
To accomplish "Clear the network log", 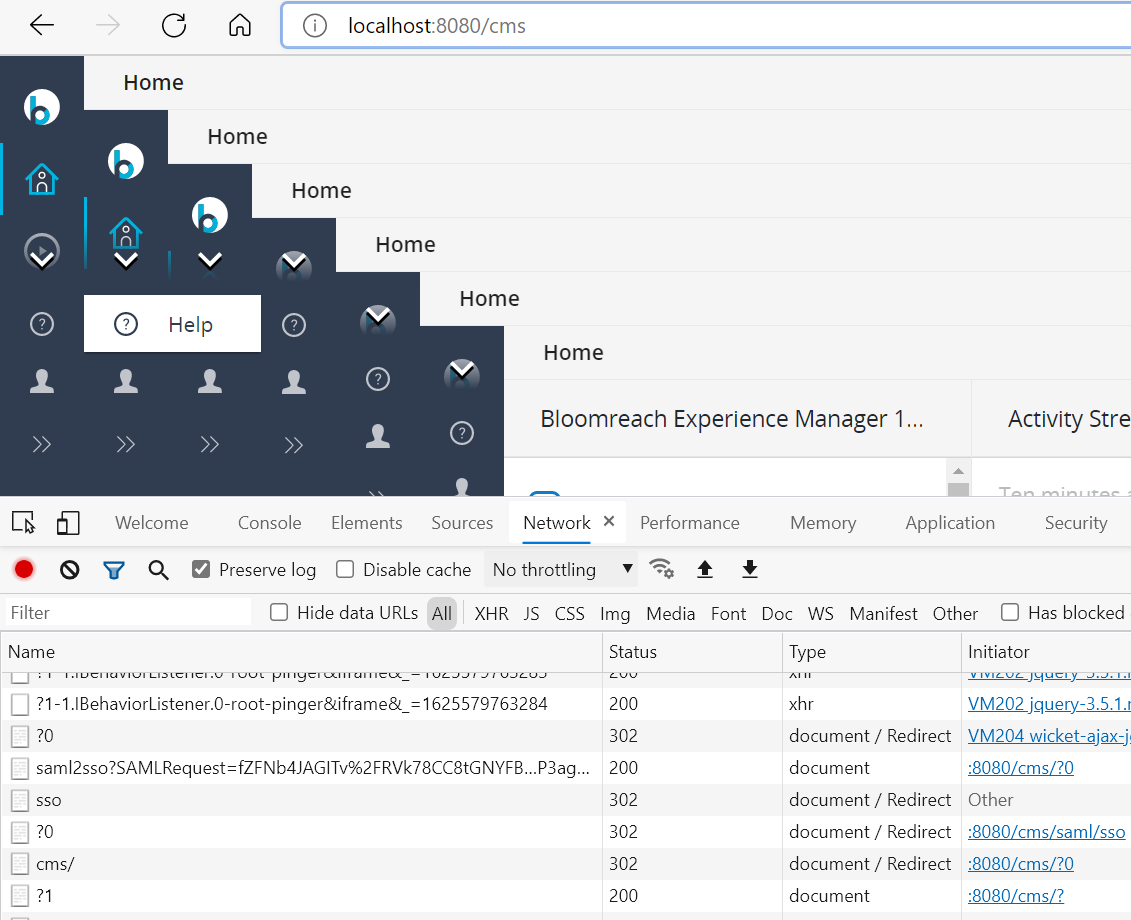I will 69,570.
